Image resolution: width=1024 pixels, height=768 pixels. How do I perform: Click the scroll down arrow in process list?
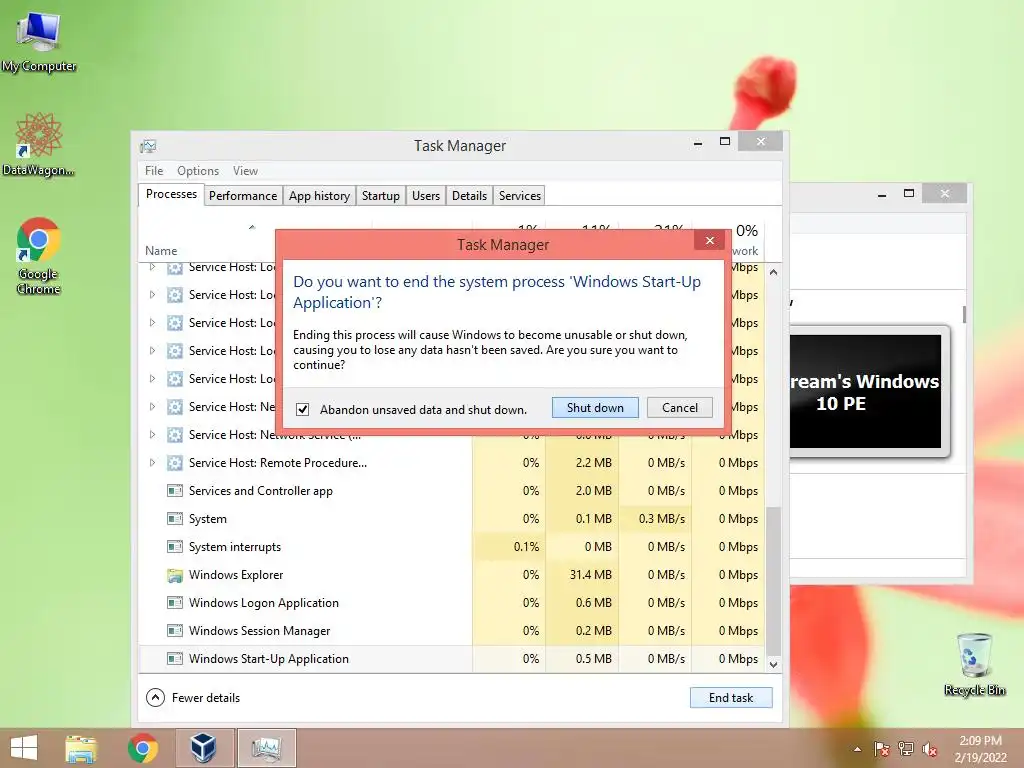[773, 665]
